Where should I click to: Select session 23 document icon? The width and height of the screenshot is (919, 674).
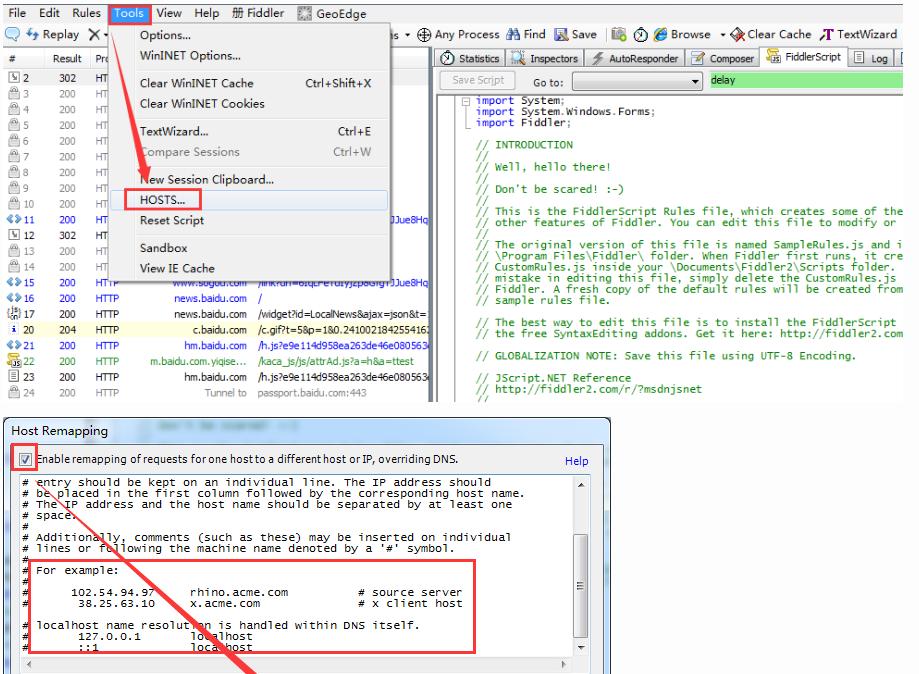[x=14, y=377]
